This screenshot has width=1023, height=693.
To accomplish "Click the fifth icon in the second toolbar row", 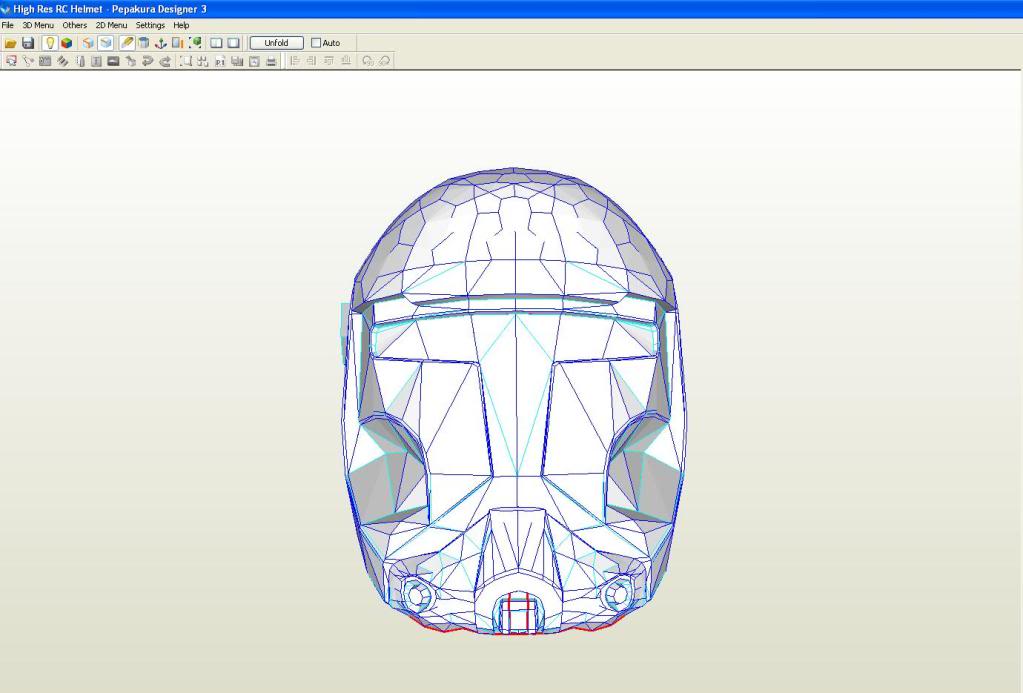I will (80, 61).
